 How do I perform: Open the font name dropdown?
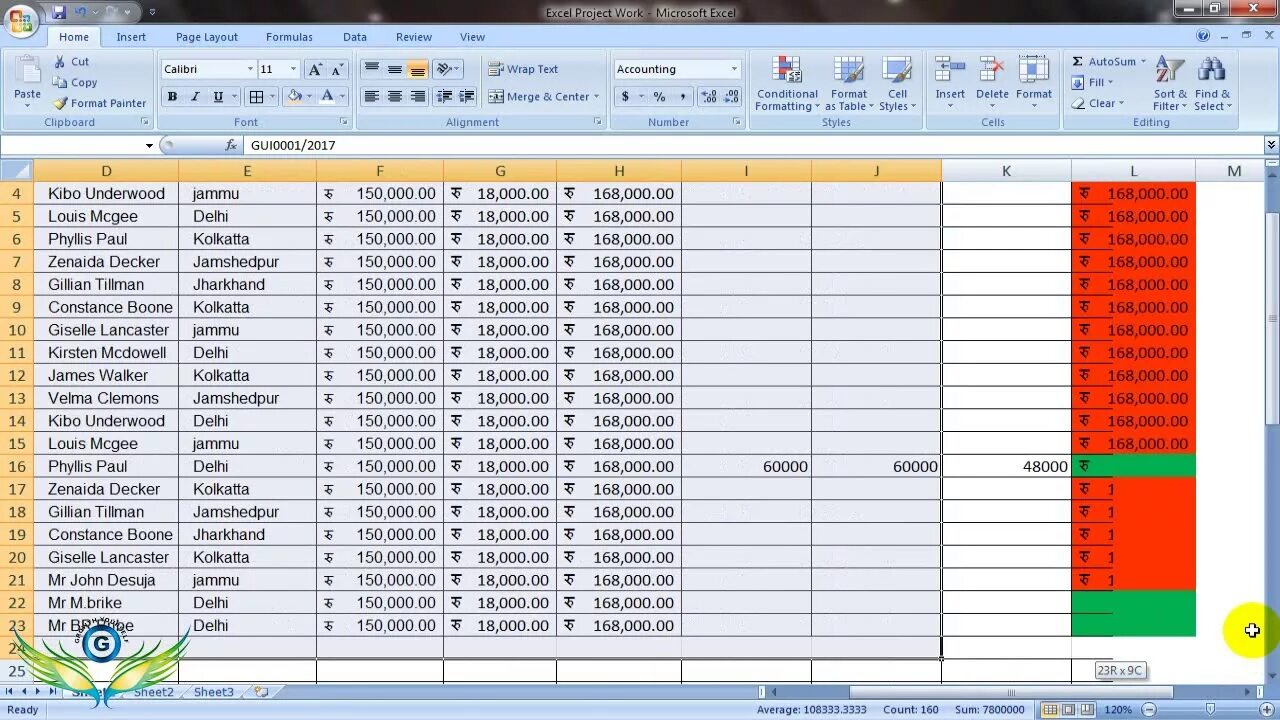click(250, 69)
